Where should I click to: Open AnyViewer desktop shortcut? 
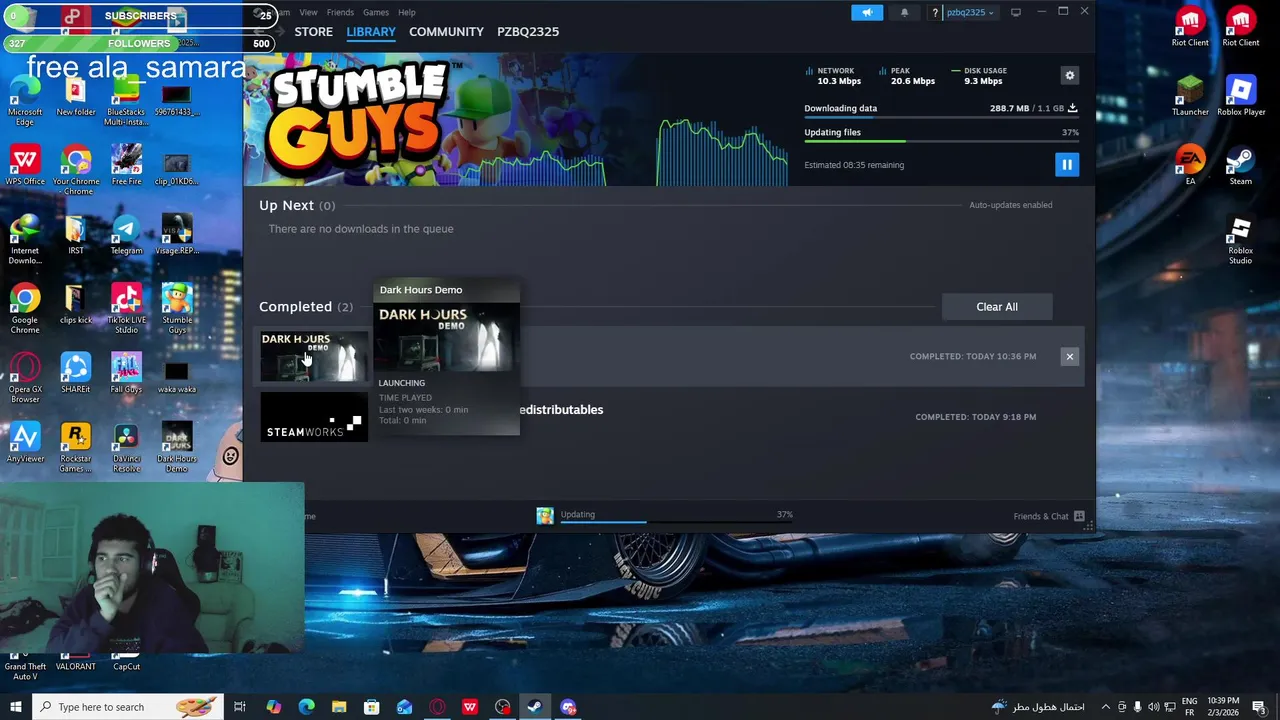[x=25, y=443]
